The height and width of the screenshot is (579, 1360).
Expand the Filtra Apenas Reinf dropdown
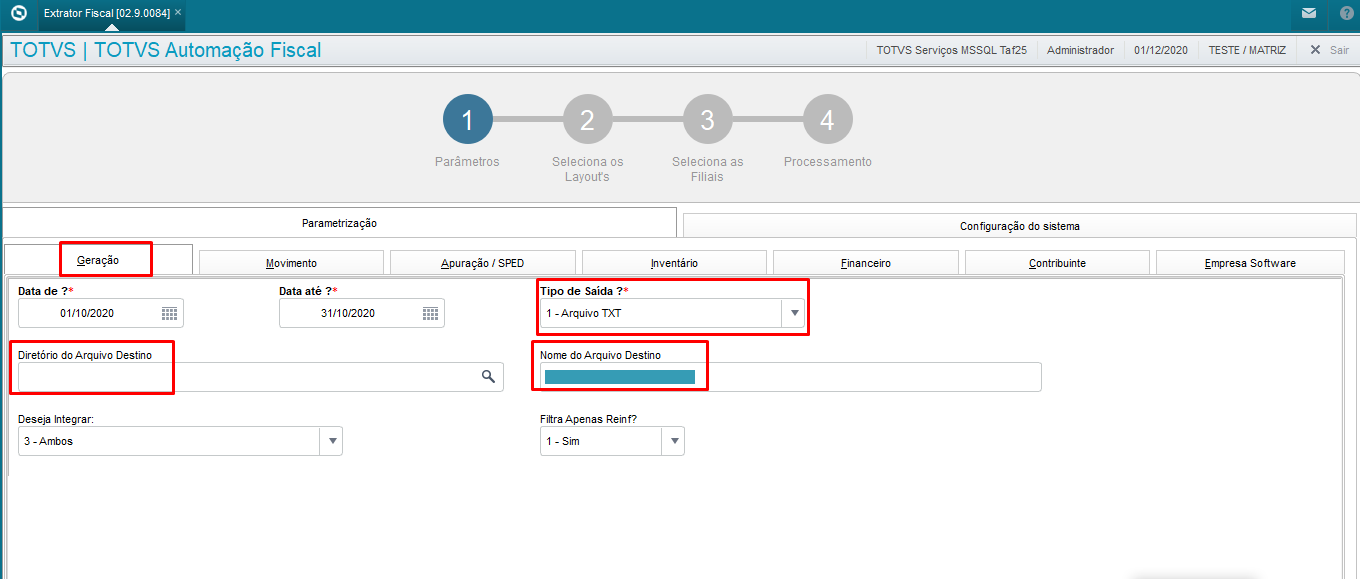tap(673, 441)
